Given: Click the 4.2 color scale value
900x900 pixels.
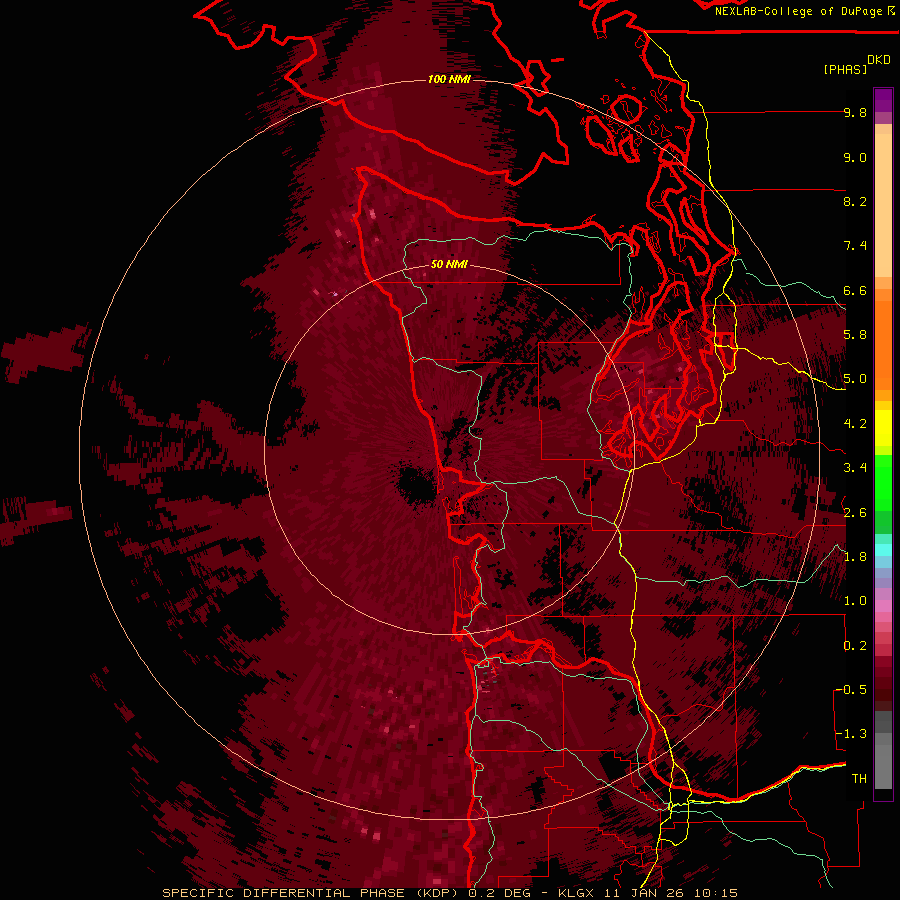Looking at the screenshot, I should pyautogui.click(x=855, y=424).
